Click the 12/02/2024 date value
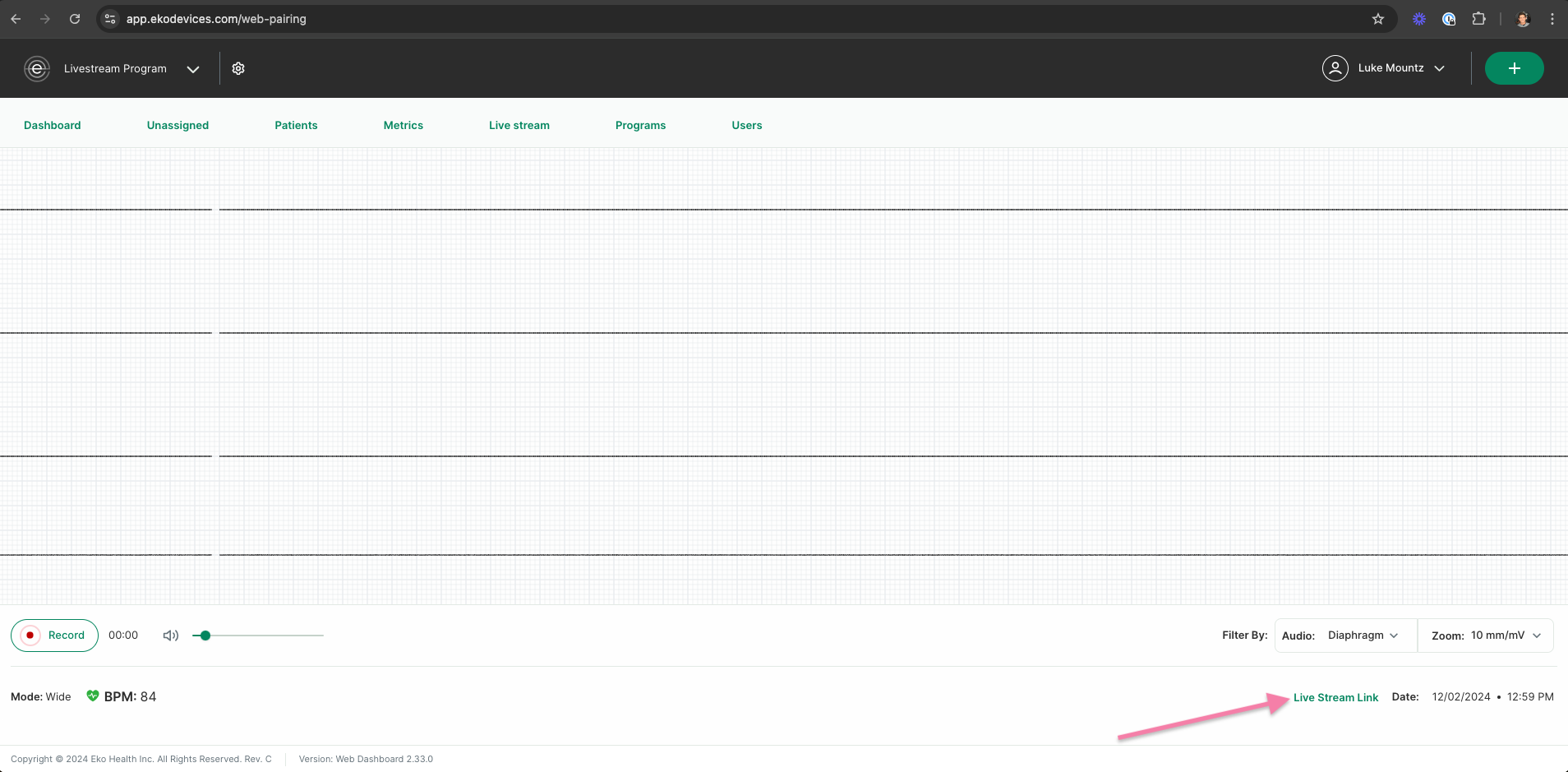 click(x=1461, y=697)
